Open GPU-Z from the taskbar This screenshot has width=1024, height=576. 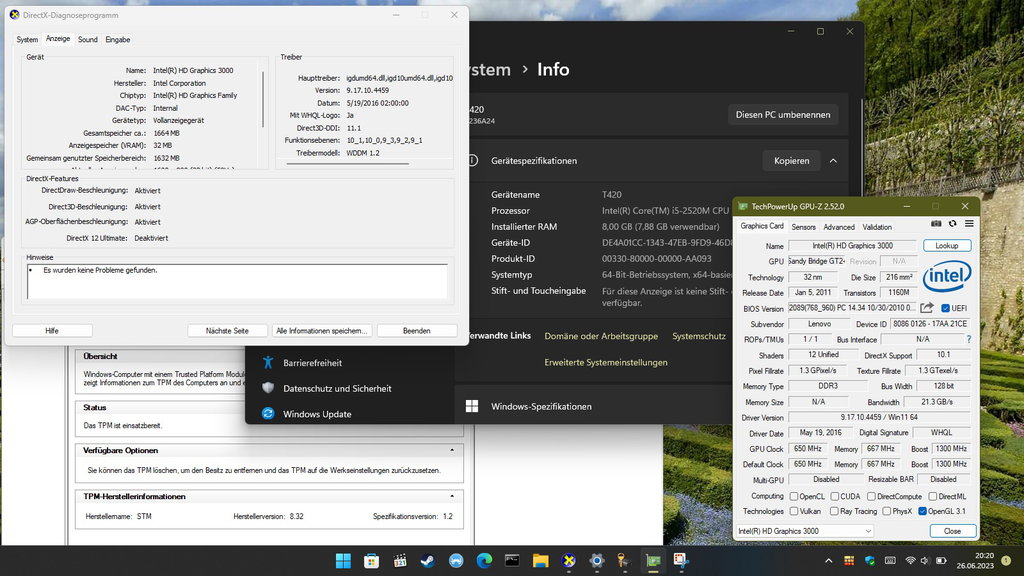(653, 560)
